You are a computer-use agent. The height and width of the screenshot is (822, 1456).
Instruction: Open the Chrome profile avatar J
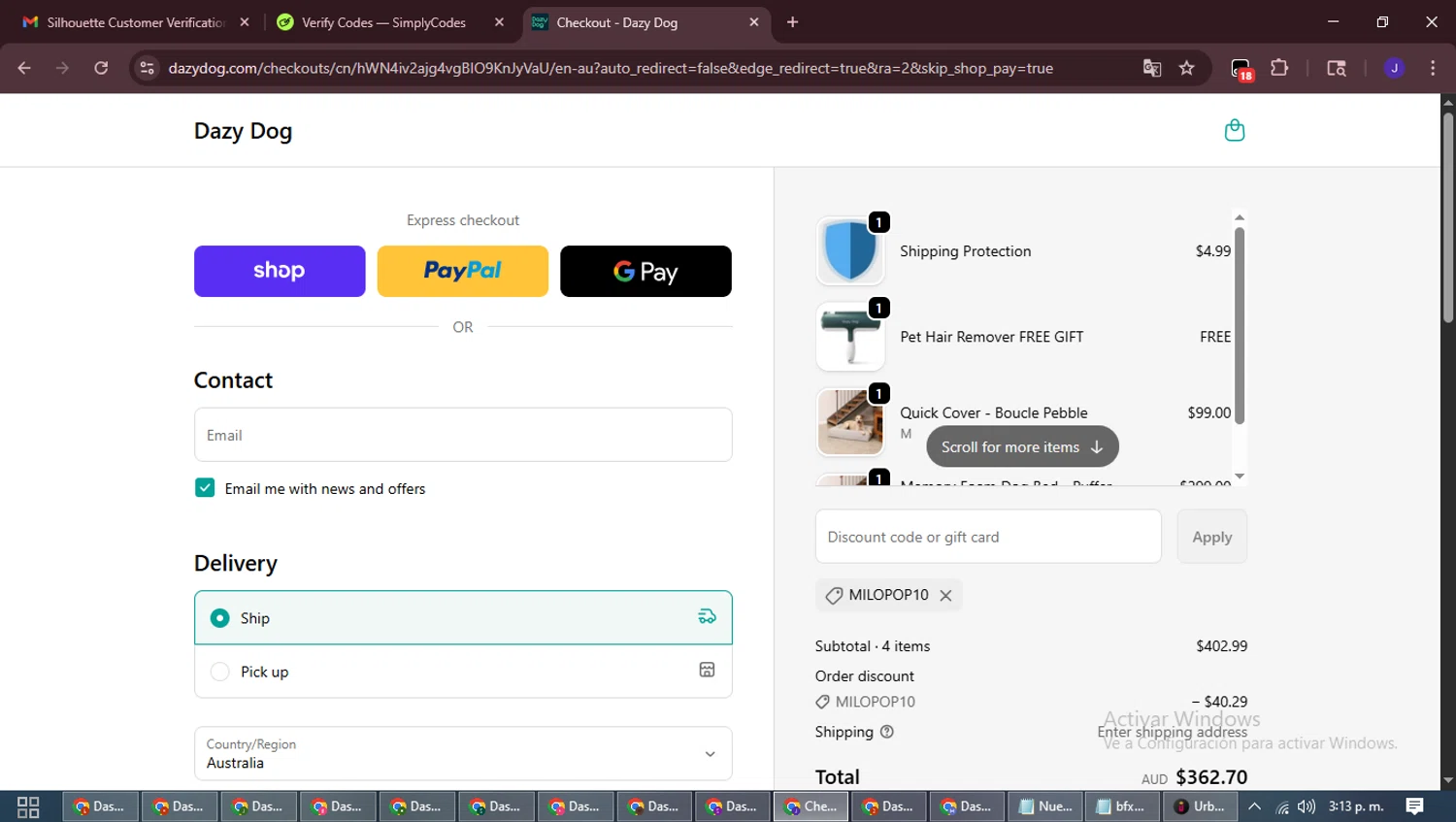coord(1394,68)
